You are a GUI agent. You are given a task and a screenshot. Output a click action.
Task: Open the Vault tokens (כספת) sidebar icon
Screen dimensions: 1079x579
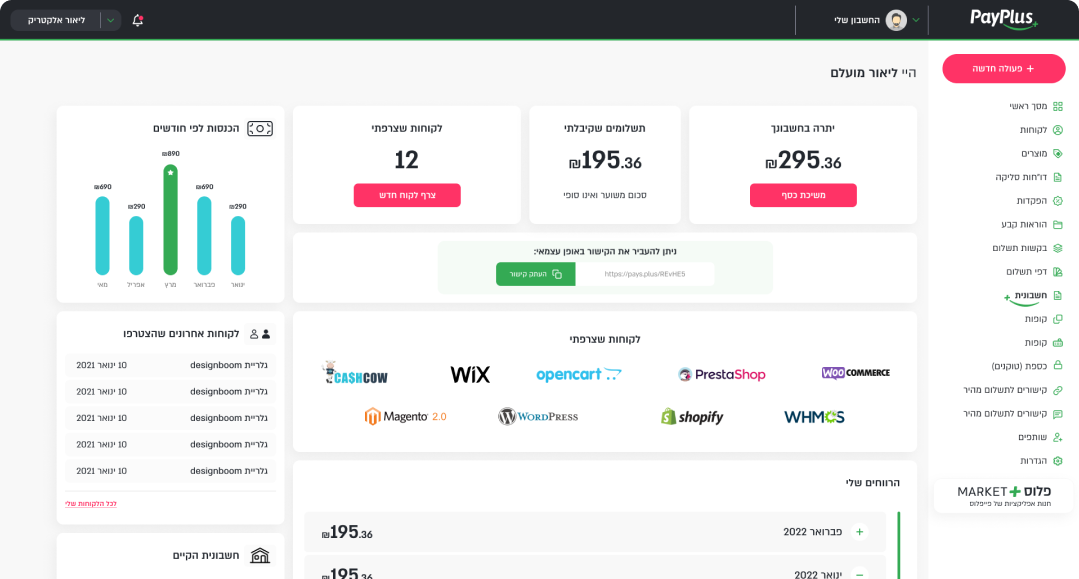click(1057, 366)
